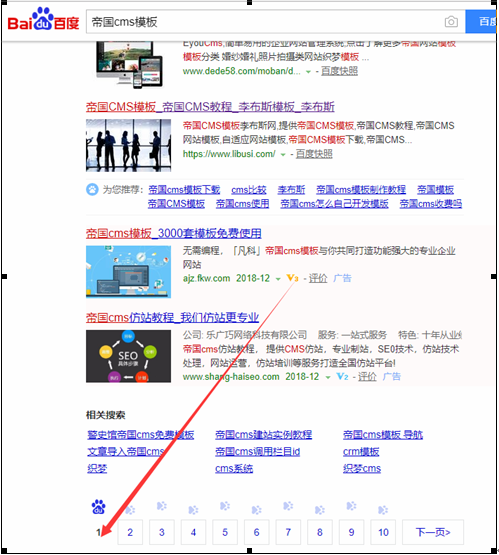Image resolution: width=499 pixels, height=555 pixels.
Task: Click related search 织梦
Action: tap(97, 469)
